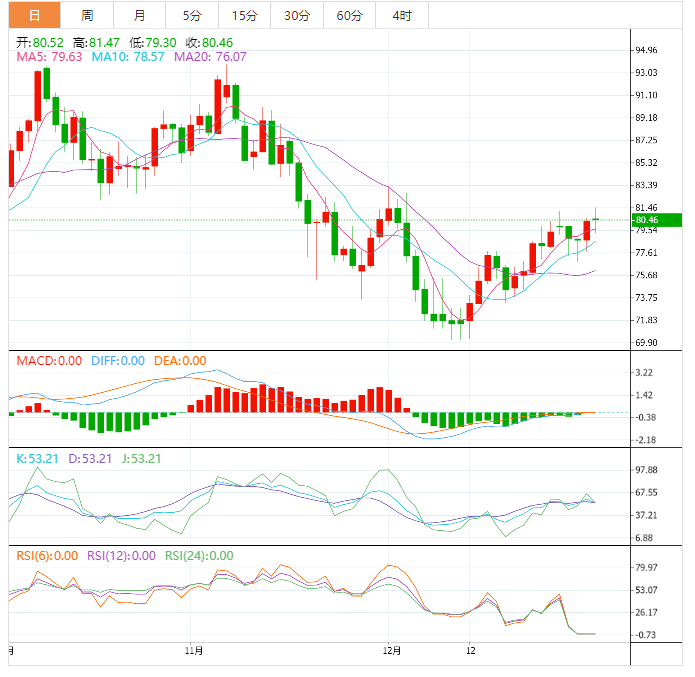Select the RSI(6):0.00 label
Screen dimensions: 695x677
[x=47, y=556]
